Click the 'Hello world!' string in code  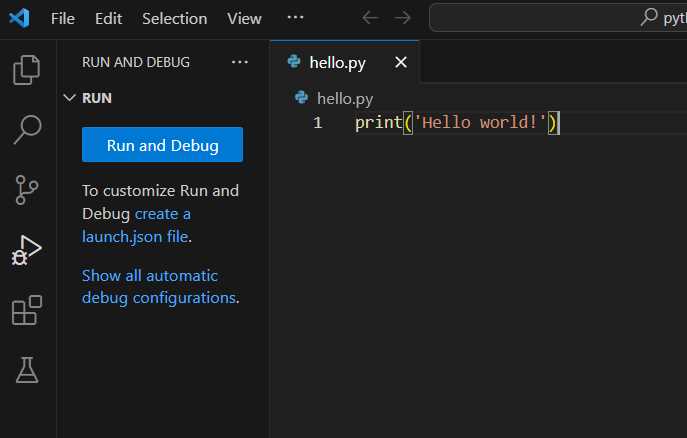click(481, 122)
